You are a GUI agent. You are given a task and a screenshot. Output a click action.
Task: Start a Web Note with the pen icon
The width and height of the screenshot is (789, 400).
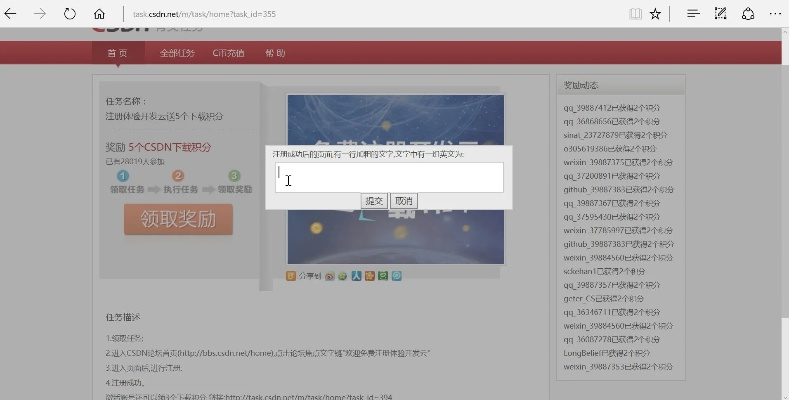(x=721, y=14)
